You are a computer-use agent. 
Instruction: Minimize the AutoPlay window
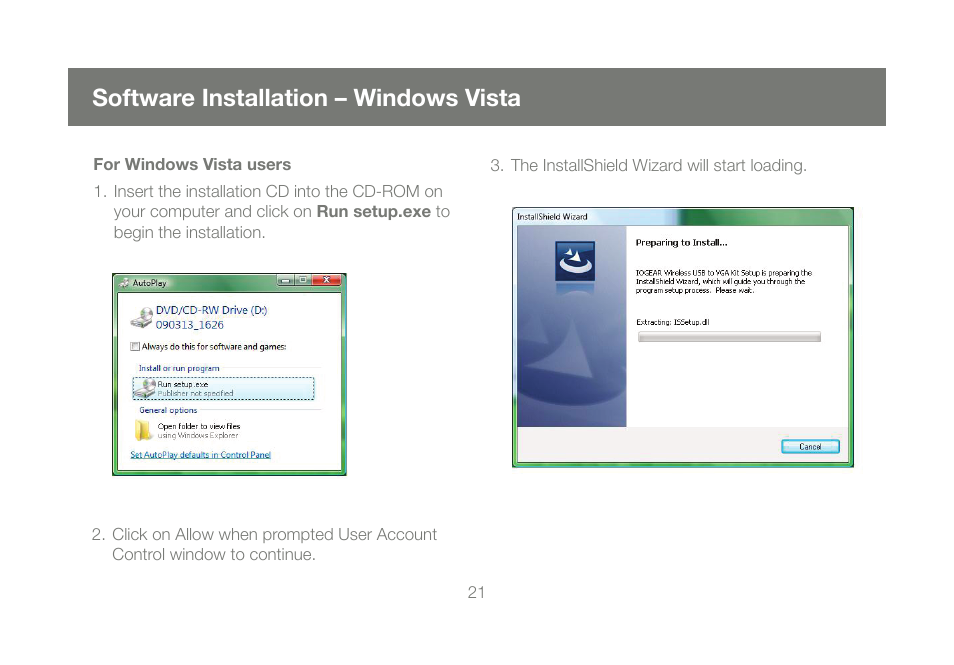pyautogui.click(x=285, y=280)
